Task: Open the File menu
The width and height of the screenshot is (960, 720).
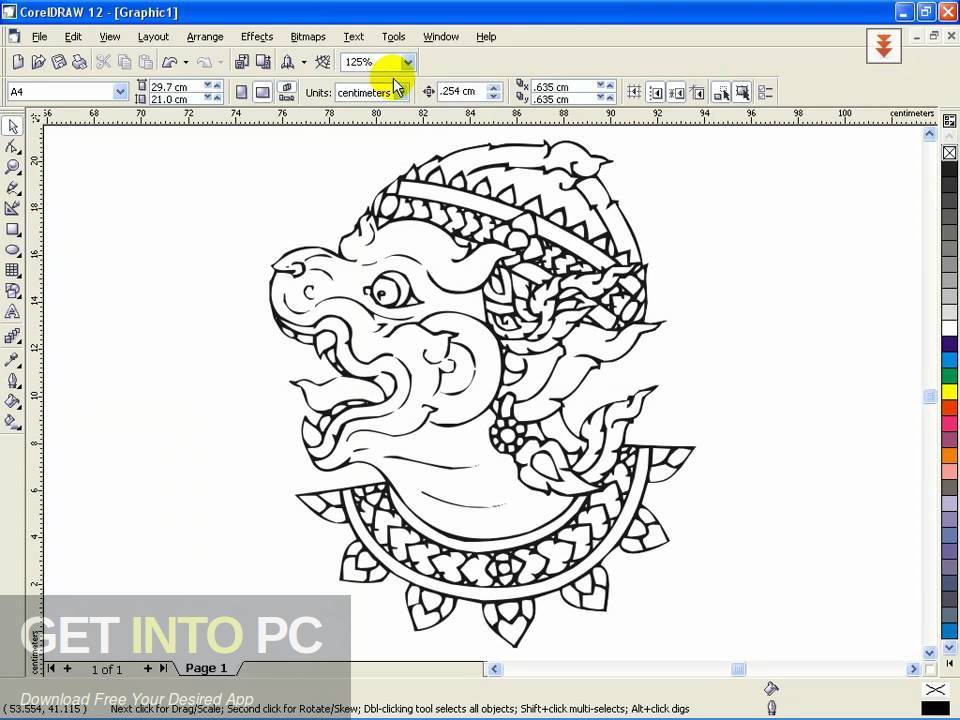Action: [x=39, y=37]
